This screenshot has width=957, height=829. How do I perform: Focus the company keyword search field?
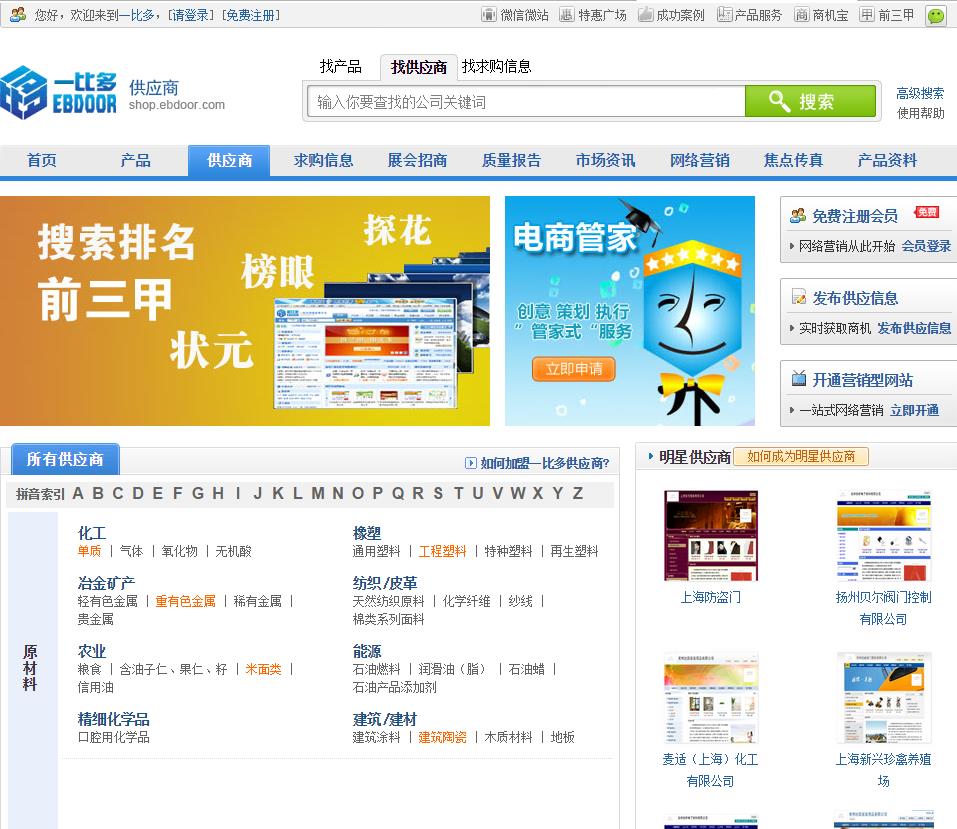click(x=526, y=101)
